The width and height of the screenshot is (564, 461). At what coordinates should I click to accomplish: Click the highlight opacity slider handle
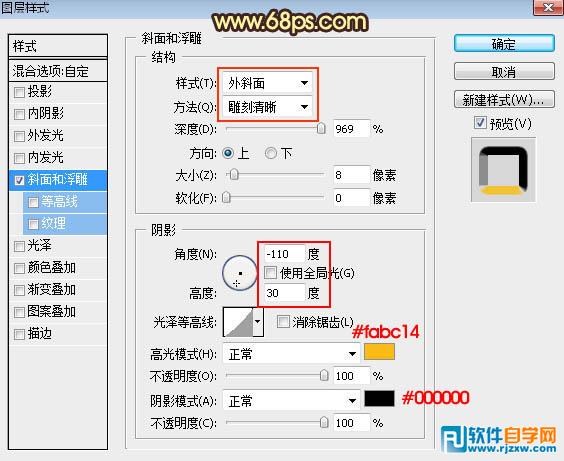[324, 375]
